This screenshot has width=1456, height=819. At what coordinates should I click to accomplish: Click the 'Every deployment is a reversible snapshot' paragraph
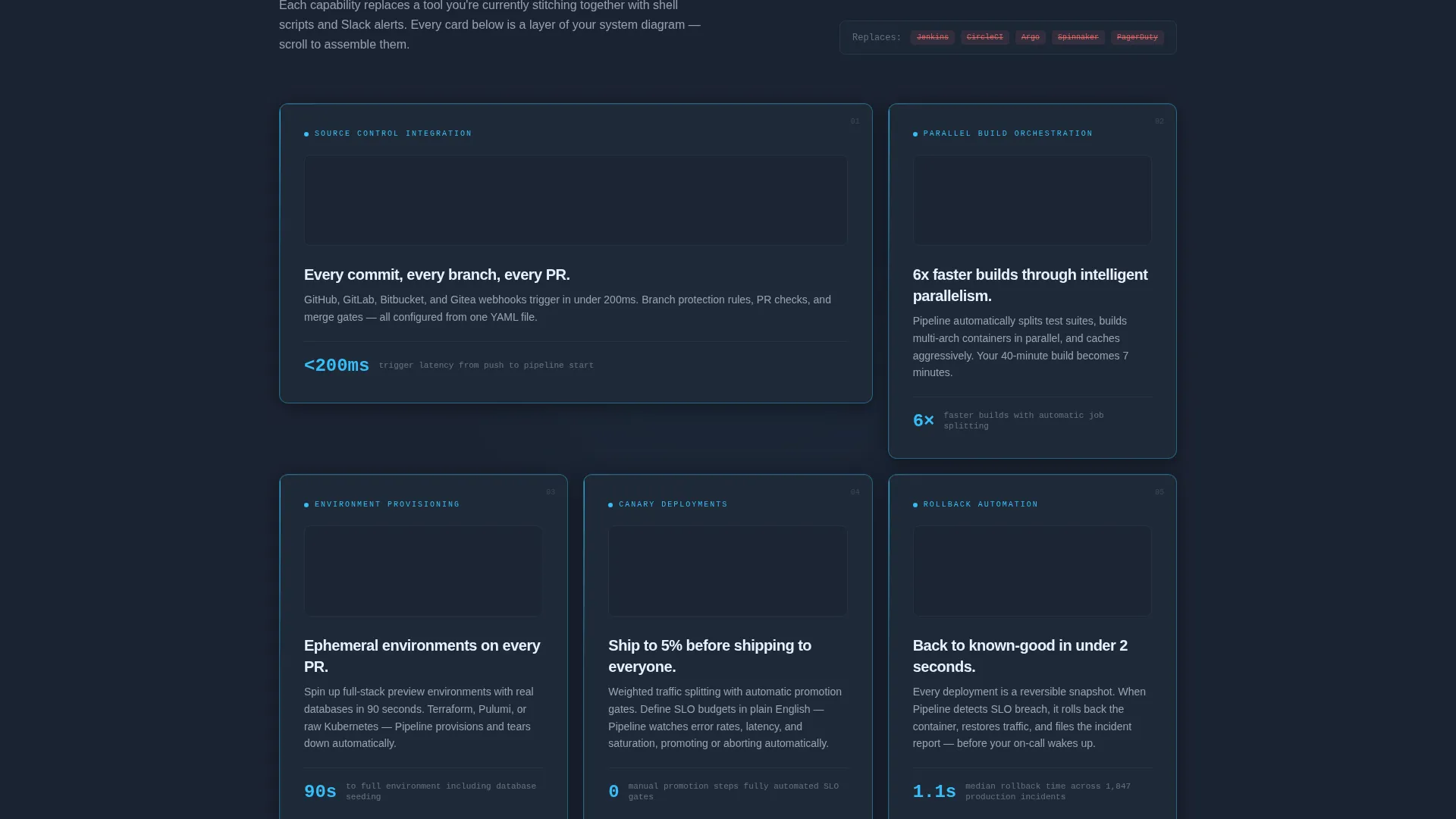tap(1029, 717)
